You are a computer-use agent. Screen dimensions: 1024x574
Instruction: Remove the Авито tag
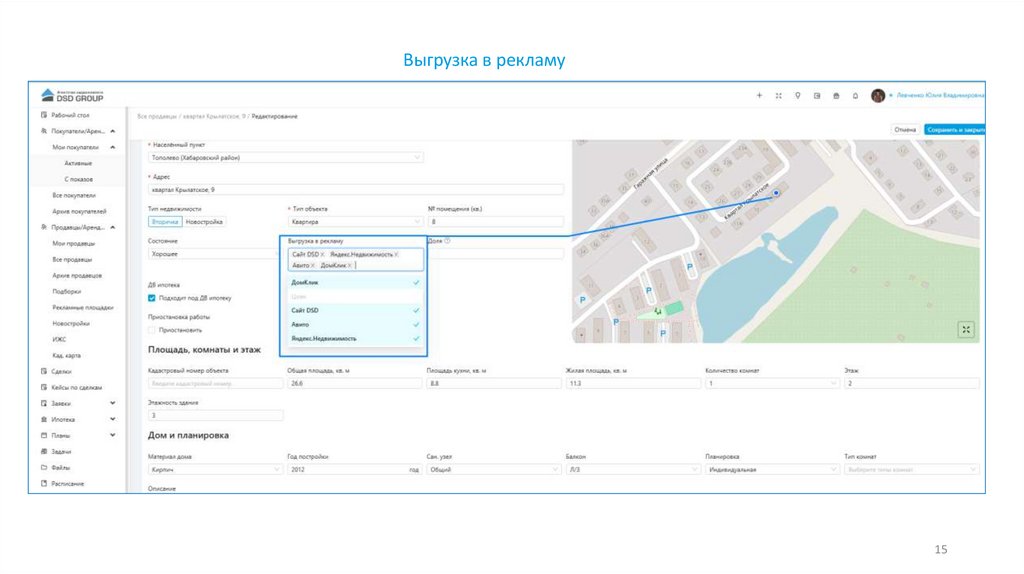coord(312,265)
